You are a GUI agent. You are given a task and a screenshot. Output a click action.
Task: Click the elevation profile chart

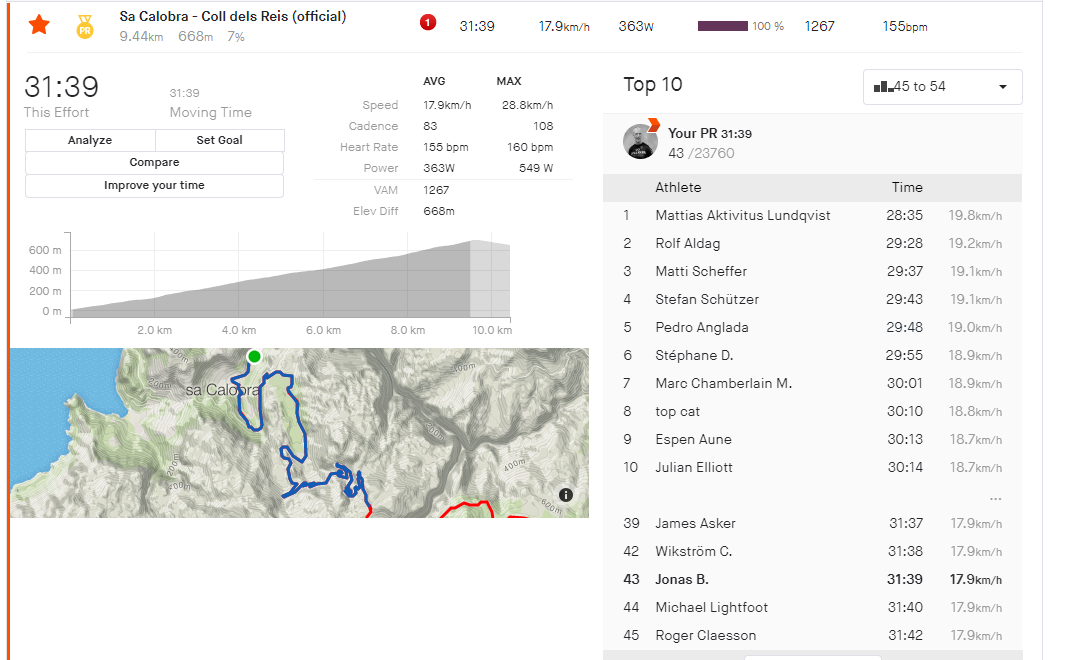click(290, 280)
